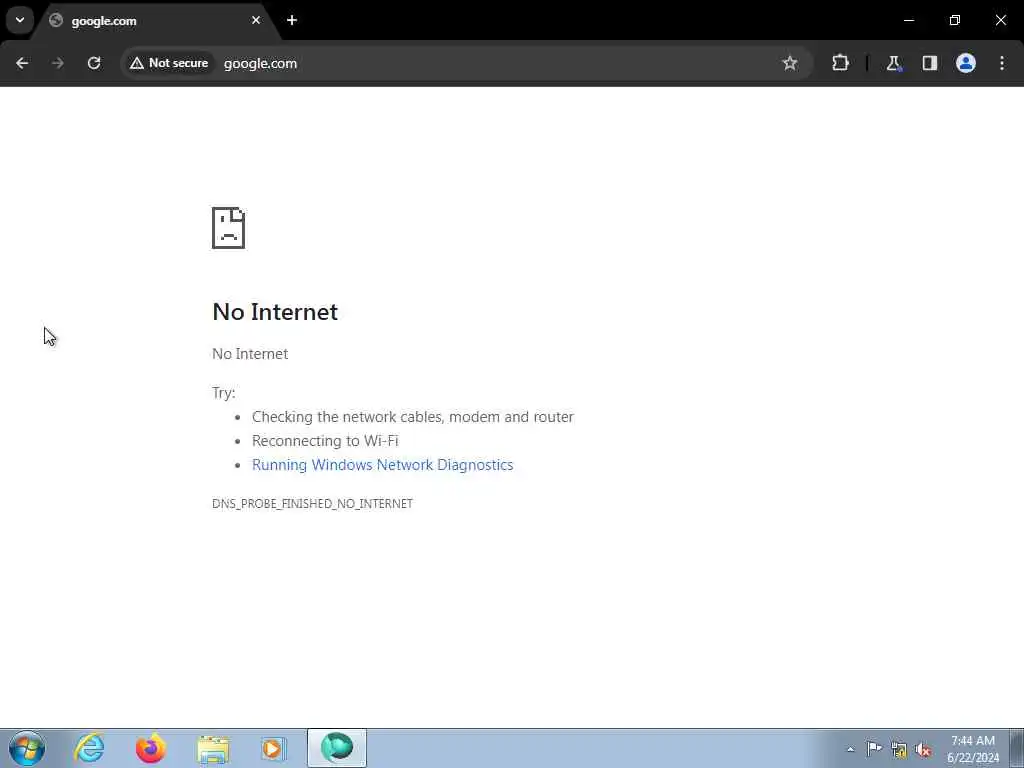Viewport: 1024px width, 768px height.
Task: Open the Not secure site info chip
Action: [x=169, y=63]
